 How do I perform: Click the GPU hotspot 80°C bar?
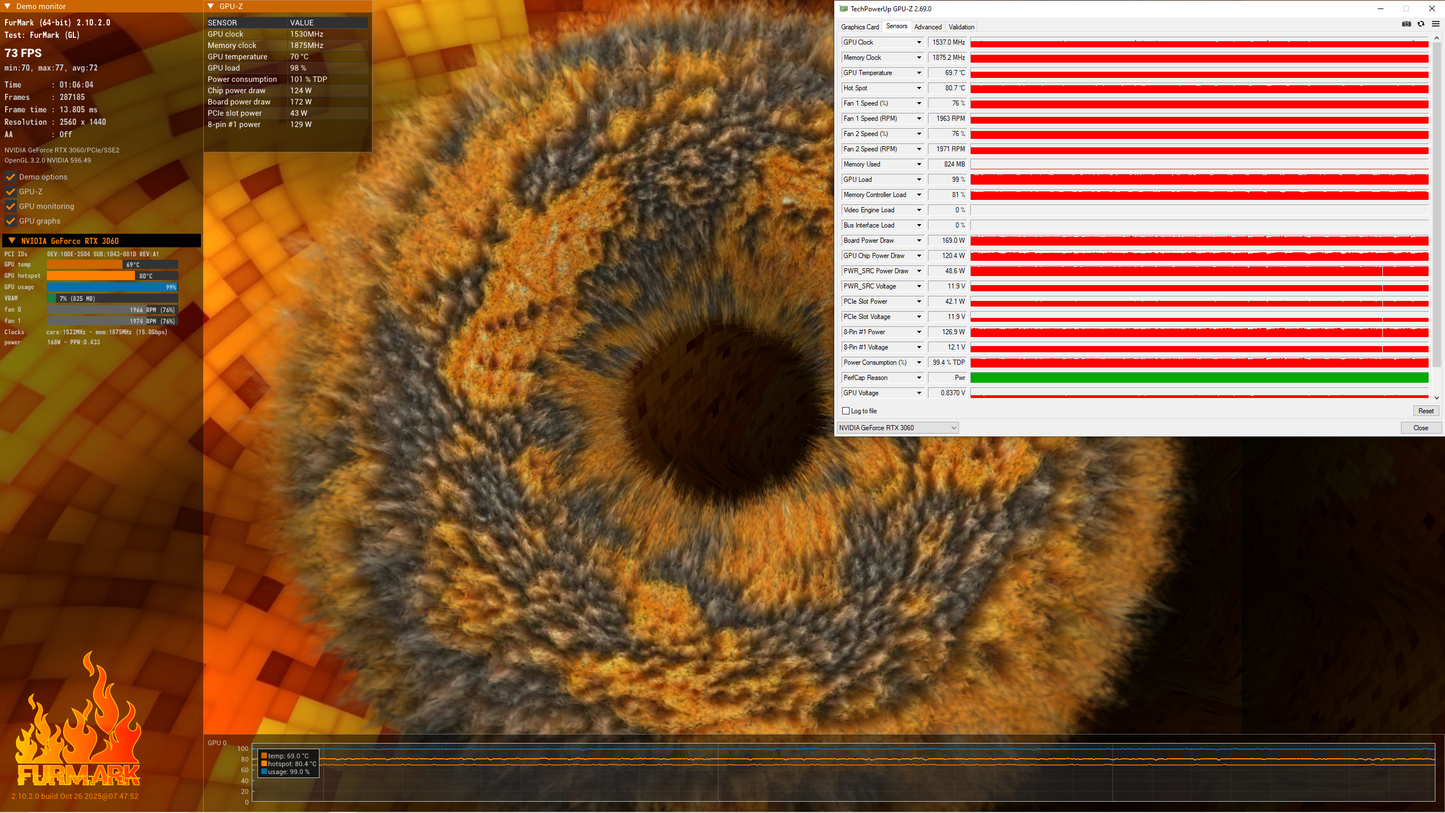(112, 276)
